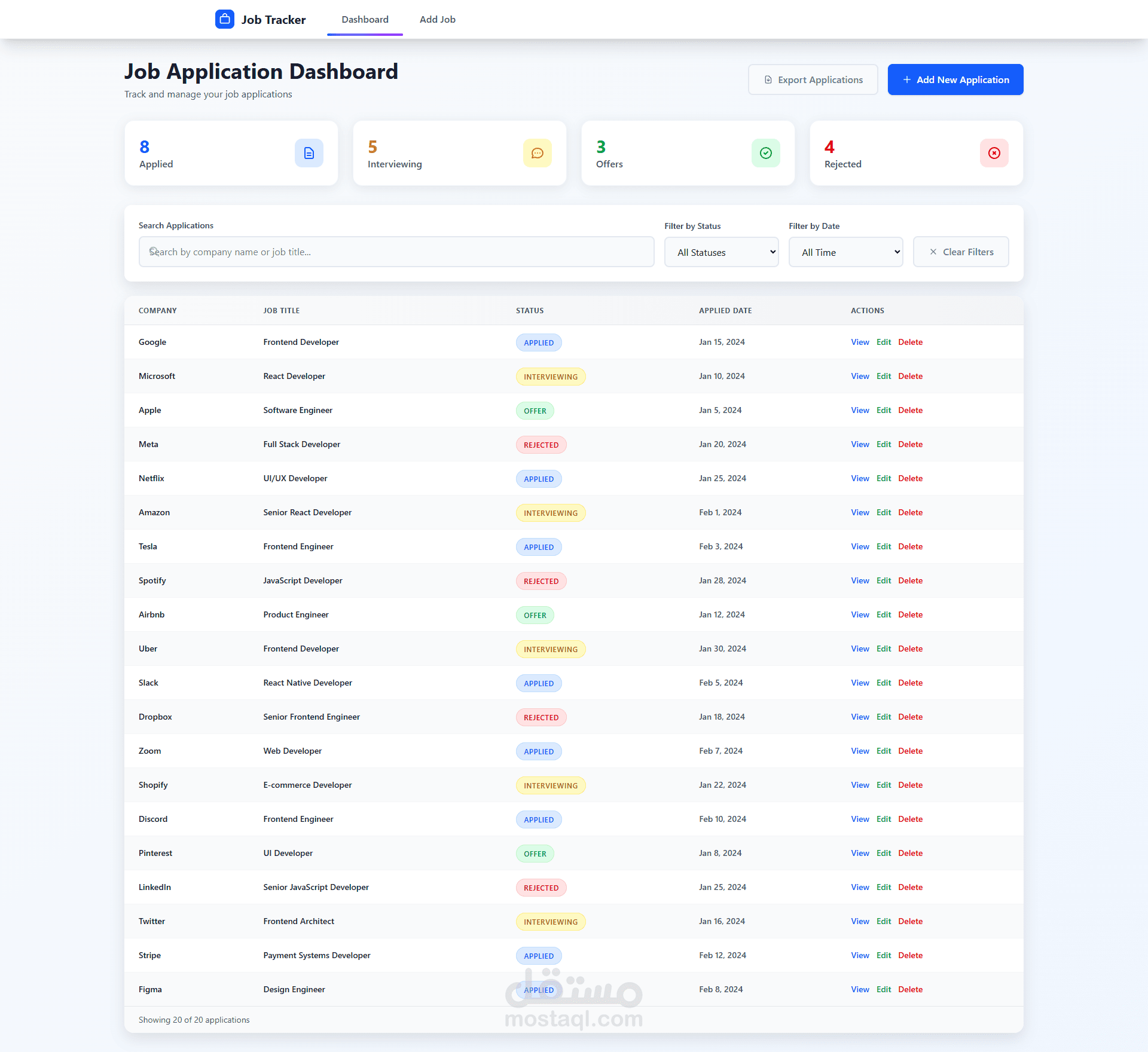
Task: Open the All Time date filter dropdown
Action: coord(845,252)
